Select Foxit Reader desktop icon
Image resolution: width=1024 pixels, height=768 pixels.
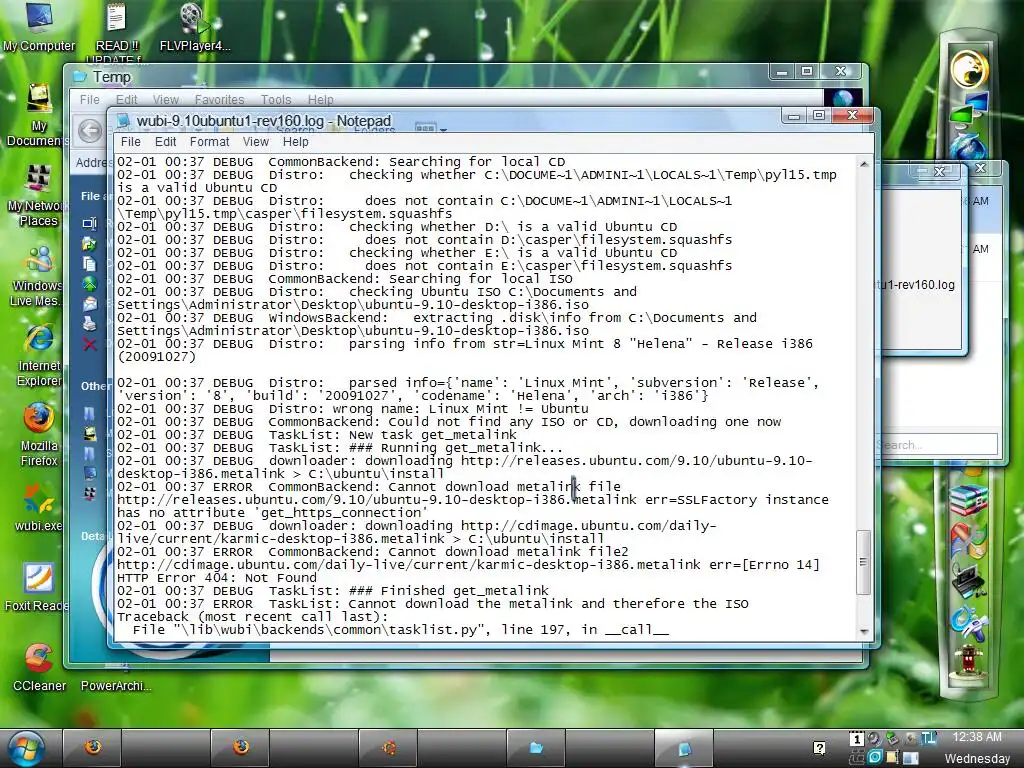click(39, 588)
